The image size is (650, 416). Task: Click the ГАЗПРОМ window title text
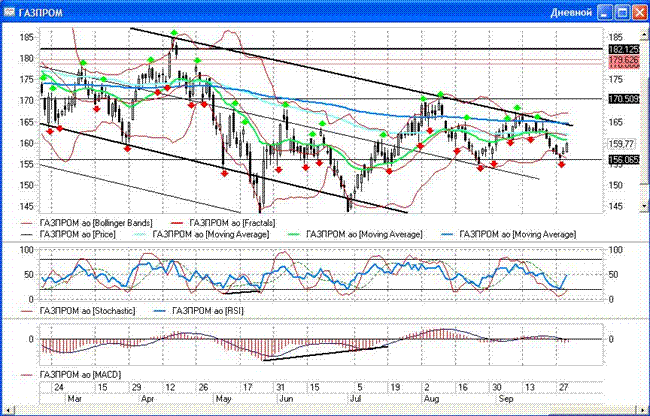point(41,13)
